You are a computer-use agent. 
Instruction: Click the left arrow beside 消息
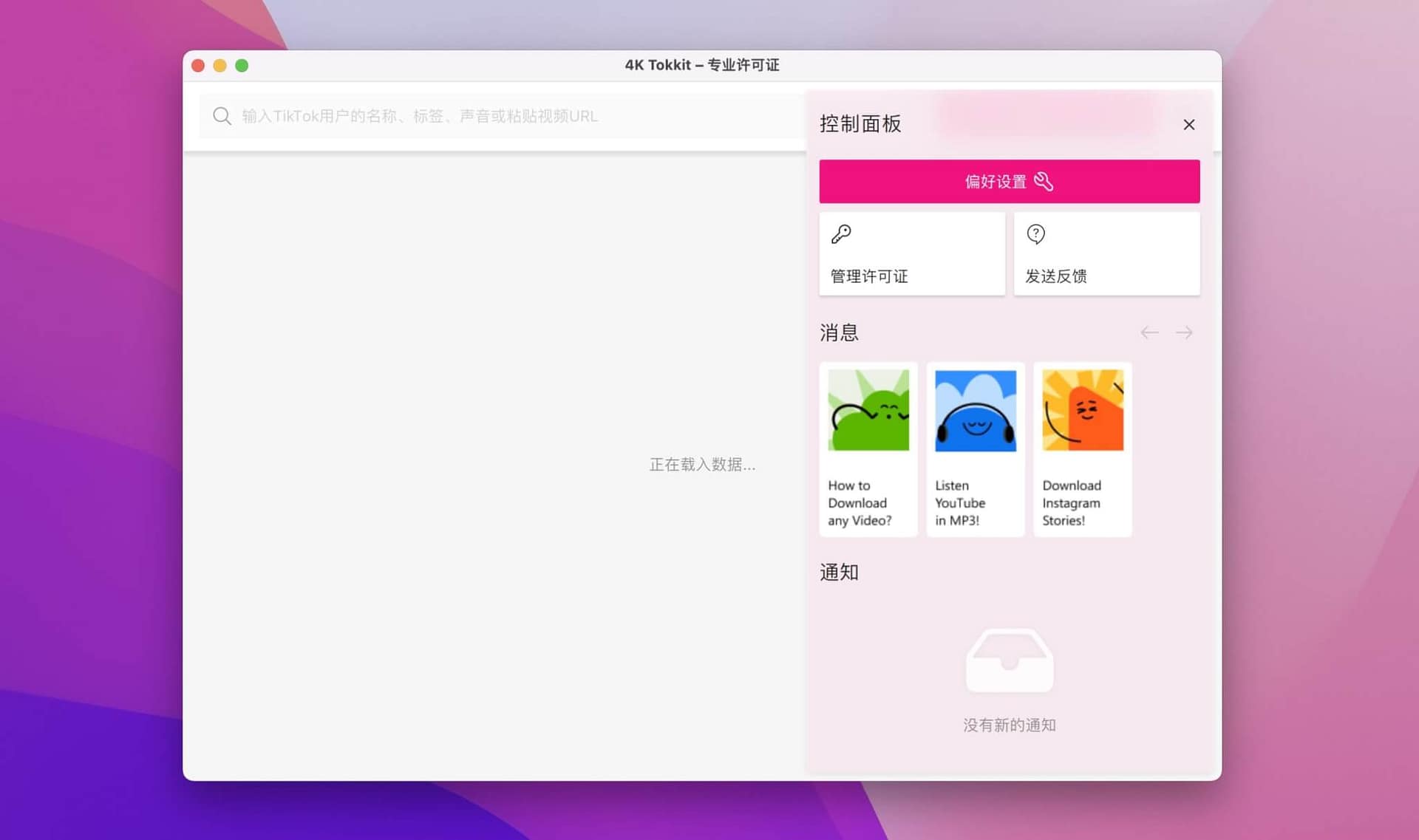1149,332
